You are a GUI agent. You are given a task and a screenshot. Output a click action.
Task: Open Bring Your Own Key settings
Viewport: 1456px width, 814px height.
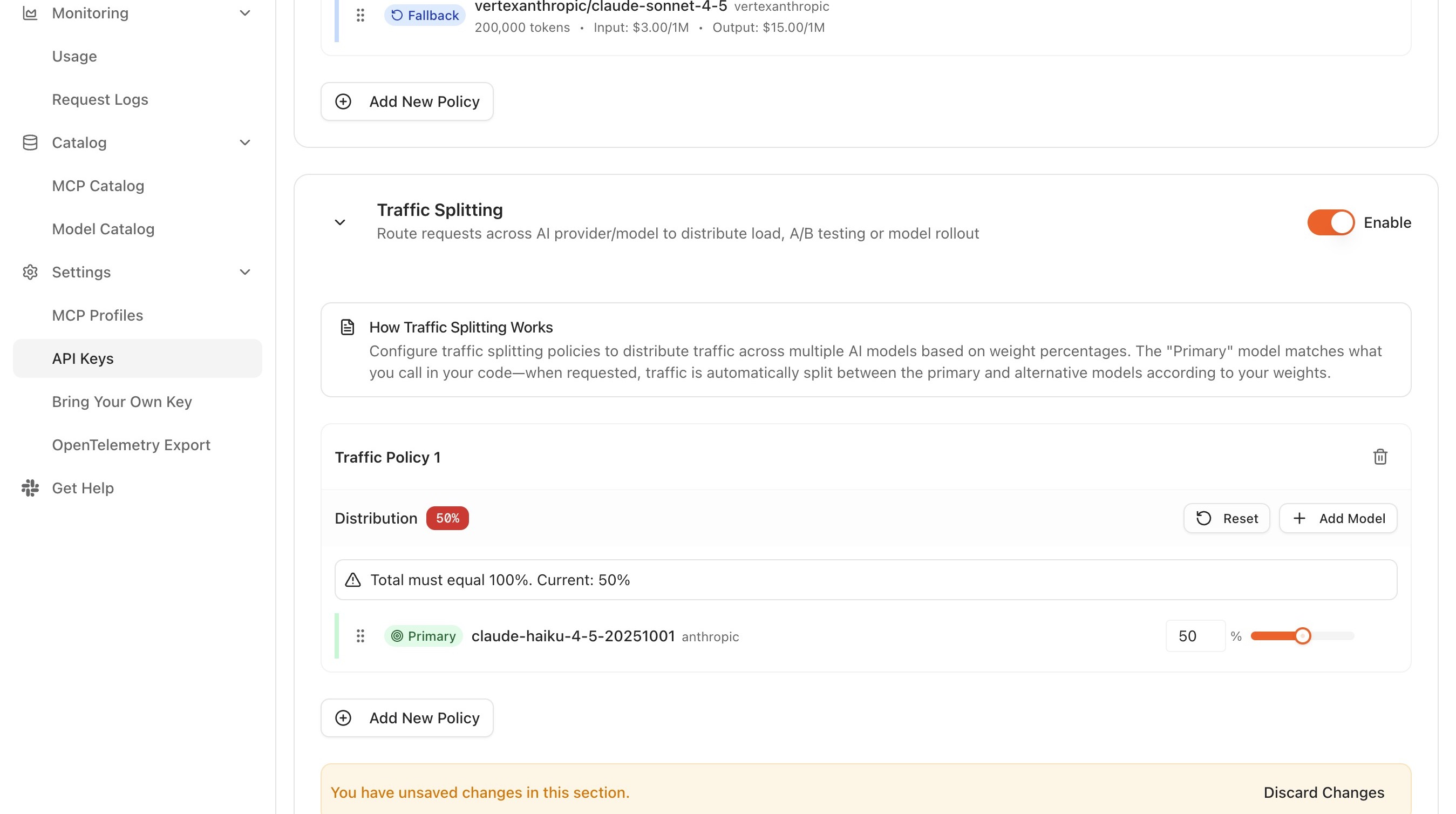click(121, 402)
